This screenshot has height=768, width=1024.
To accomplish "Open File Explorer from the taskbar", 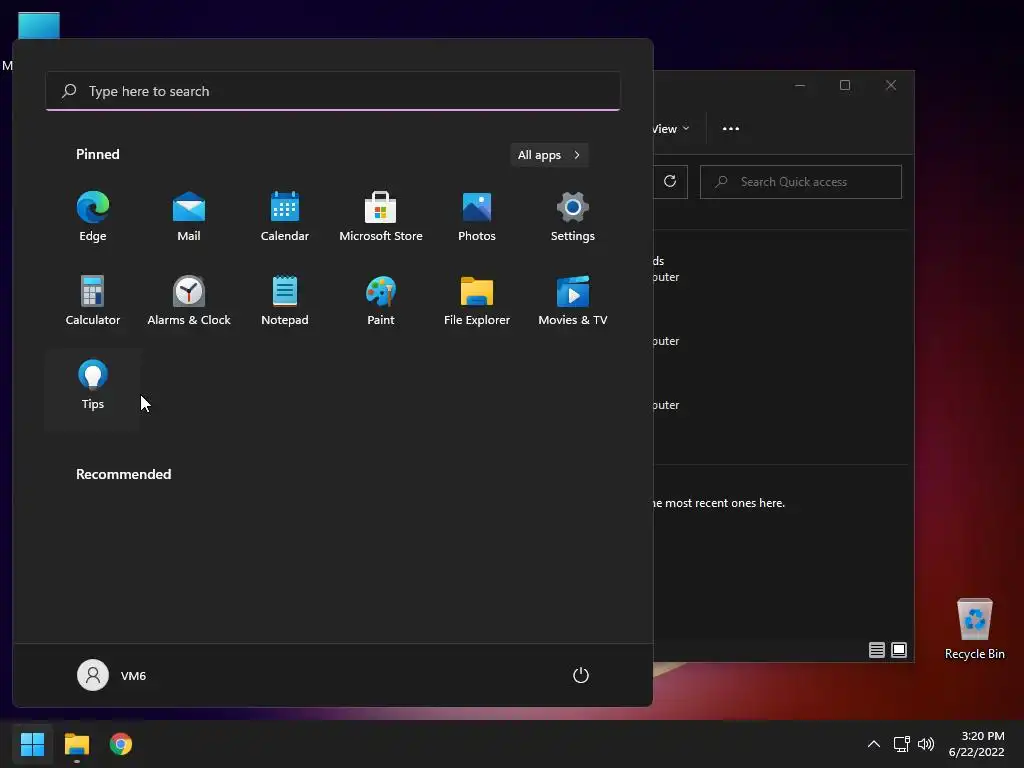I will coord(76,744).
